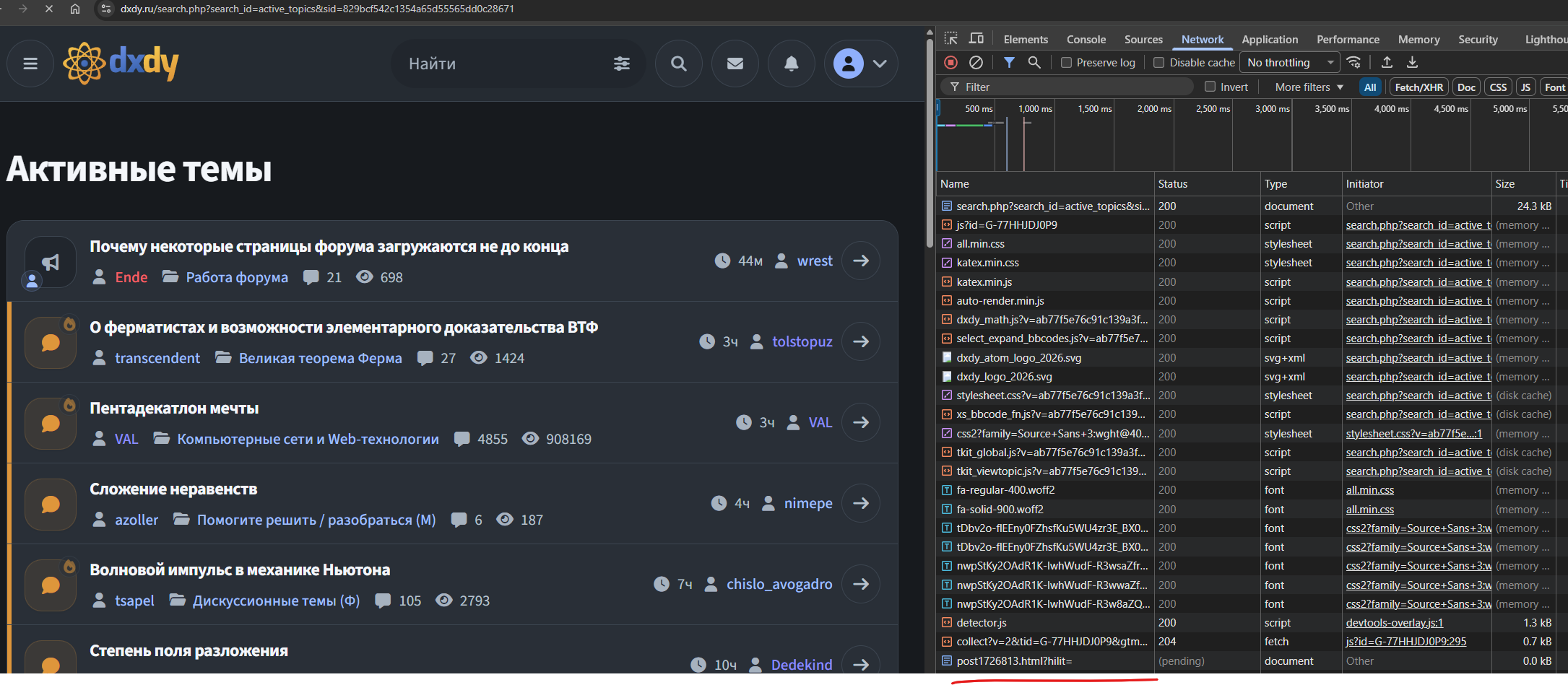Jump to last post of first announcement topic

pos(861,261)
